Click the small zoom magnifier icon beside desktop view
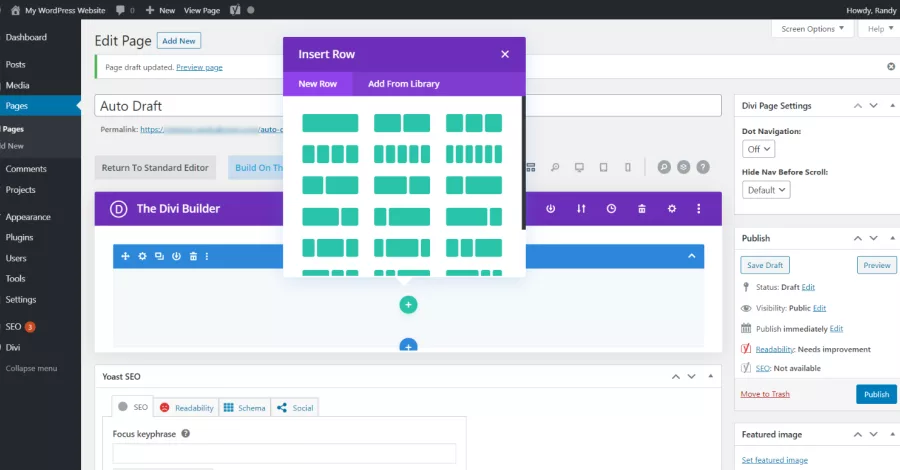The height and width of the screenshot is (470, 900). pyautogui.click(x=555, y=167)
